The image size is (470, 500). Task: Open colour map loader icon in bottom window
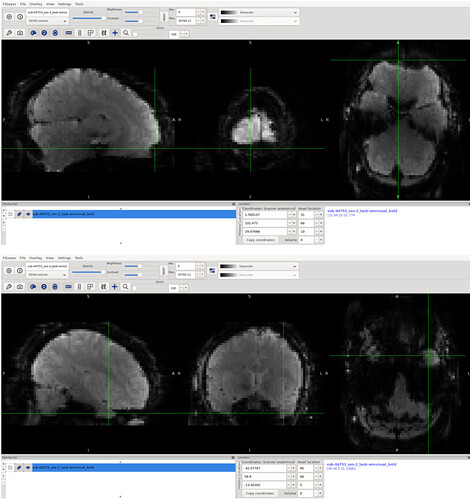pyautogui.click(x=212, y=271)
